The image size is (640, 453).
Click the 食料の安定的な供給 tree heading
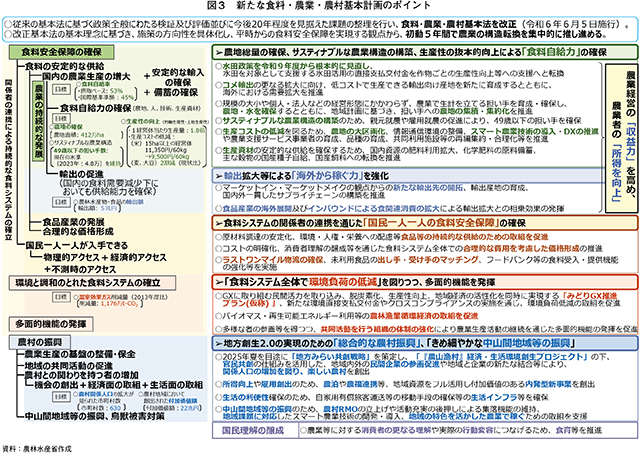click(x=64, y=66)
